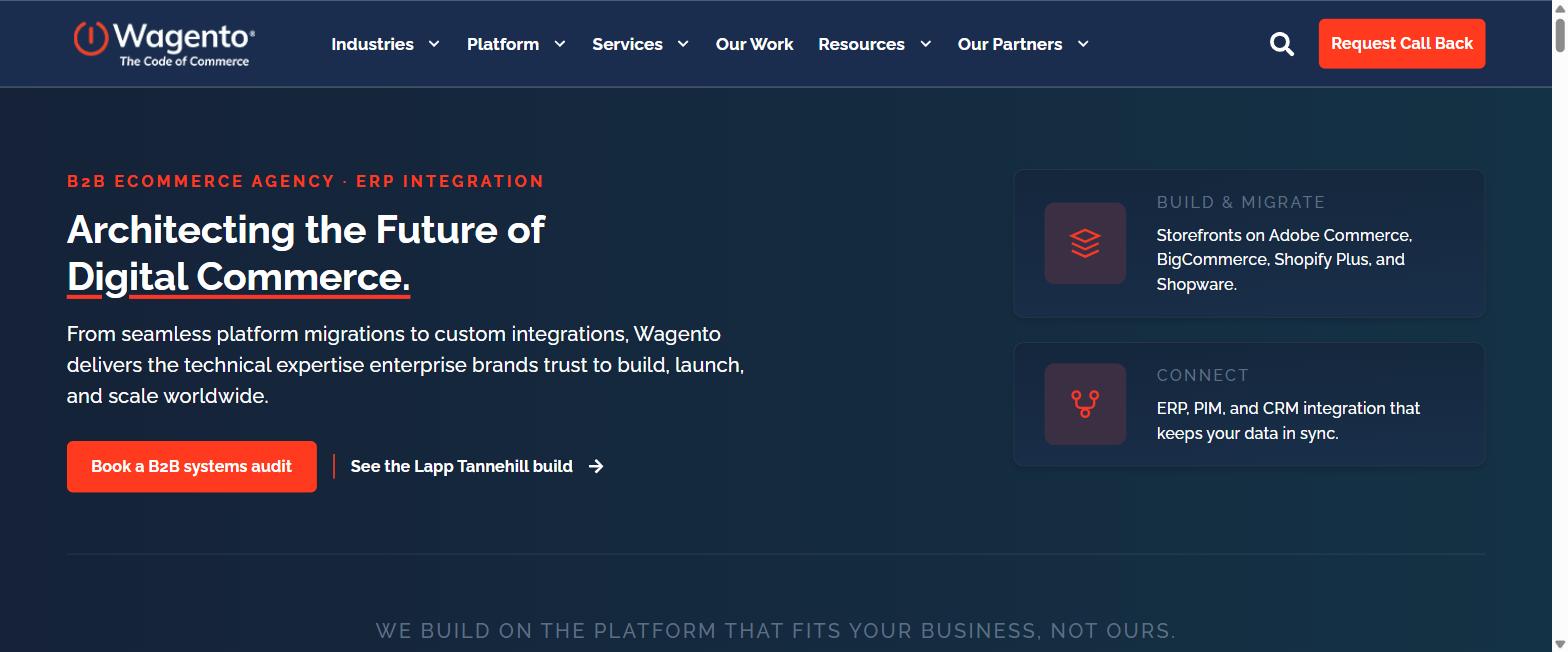Click the Request Call Back button
This screenshot has height=652, width=1568.
(x=1402, y=44)
